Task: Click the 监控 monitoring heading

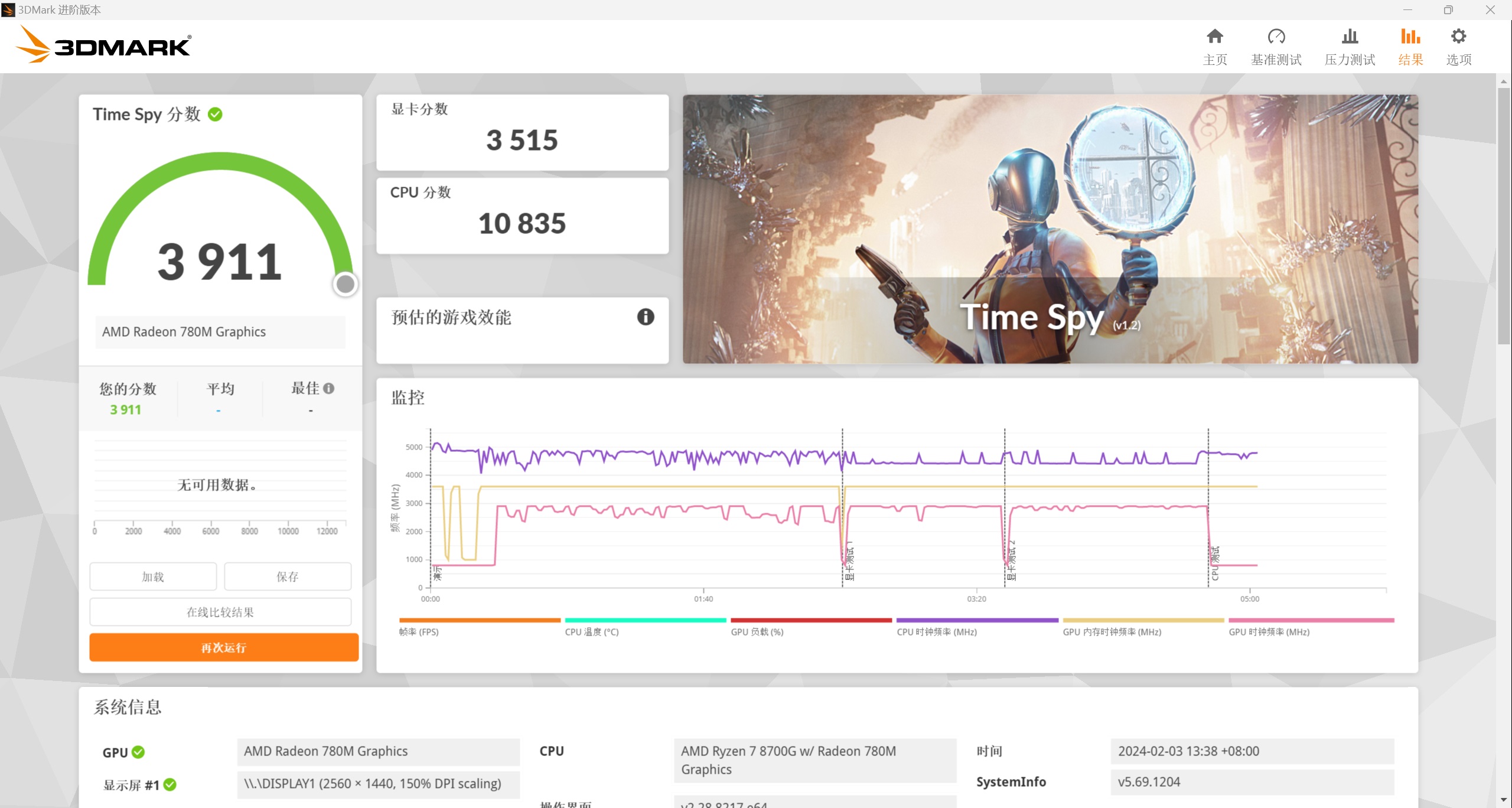Action: (408, 398)
